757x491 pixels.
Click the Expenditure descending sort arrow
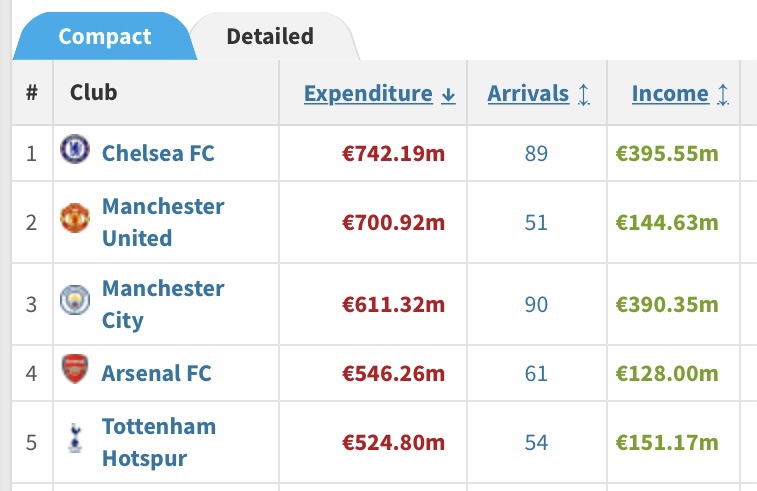tap(448, 95)
